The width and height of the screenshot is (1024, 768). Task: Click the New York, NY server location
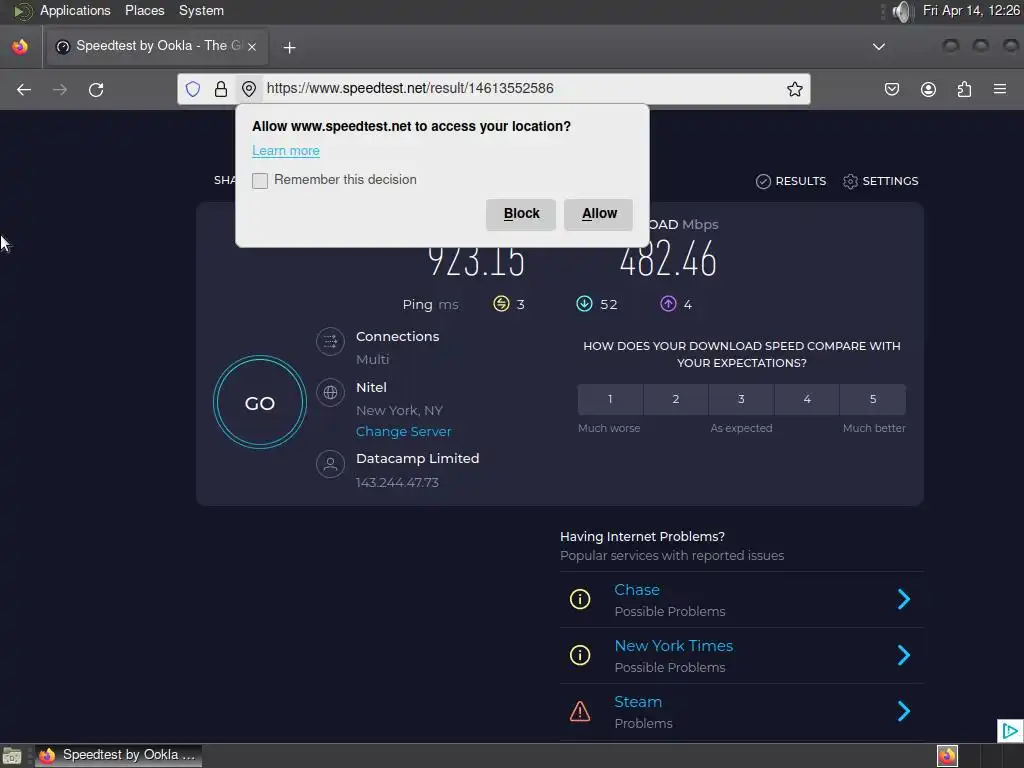[399, 410]
